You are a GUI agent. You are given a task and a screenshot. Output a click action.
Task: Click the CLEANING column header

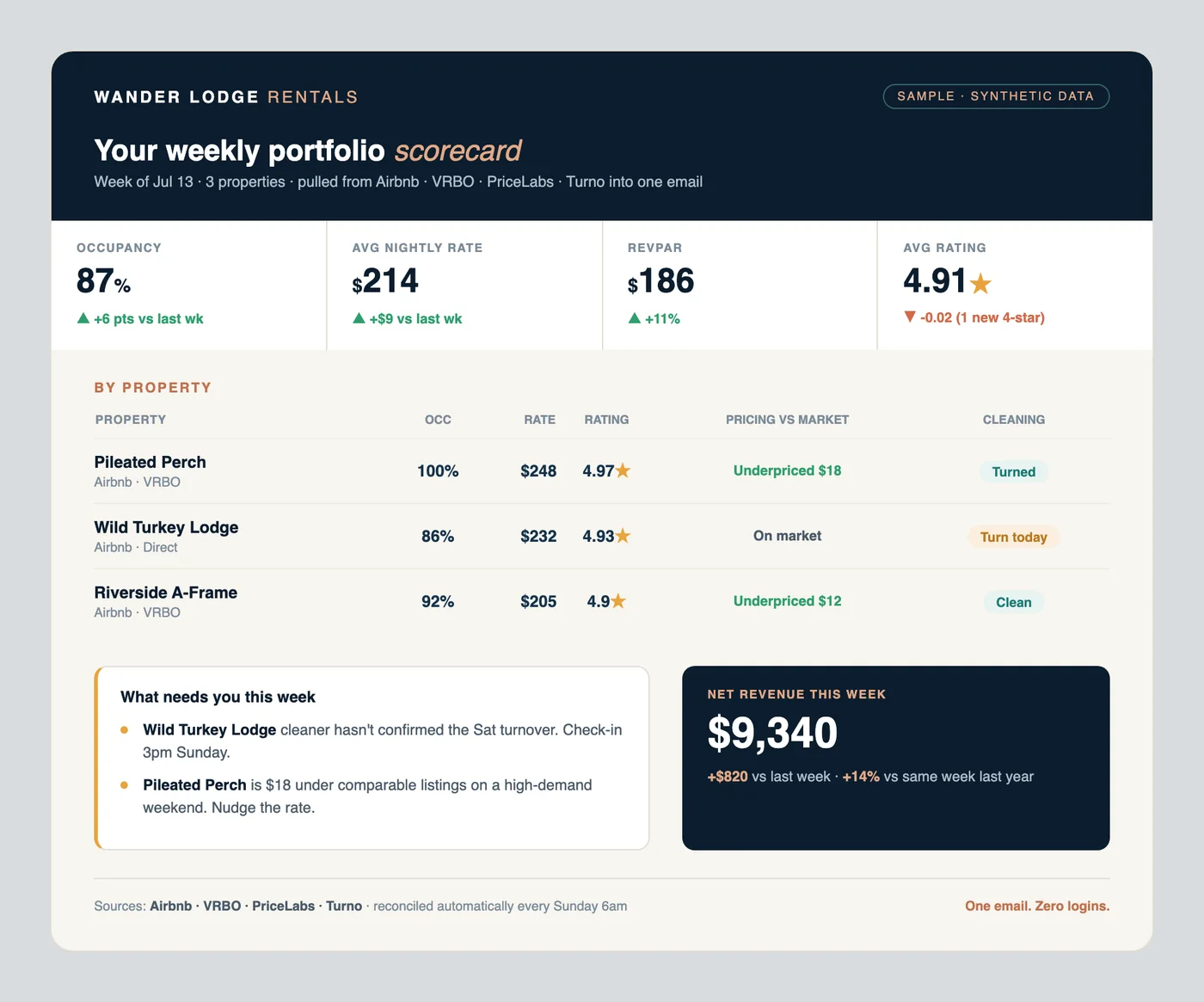click(x=1014, y=420)
